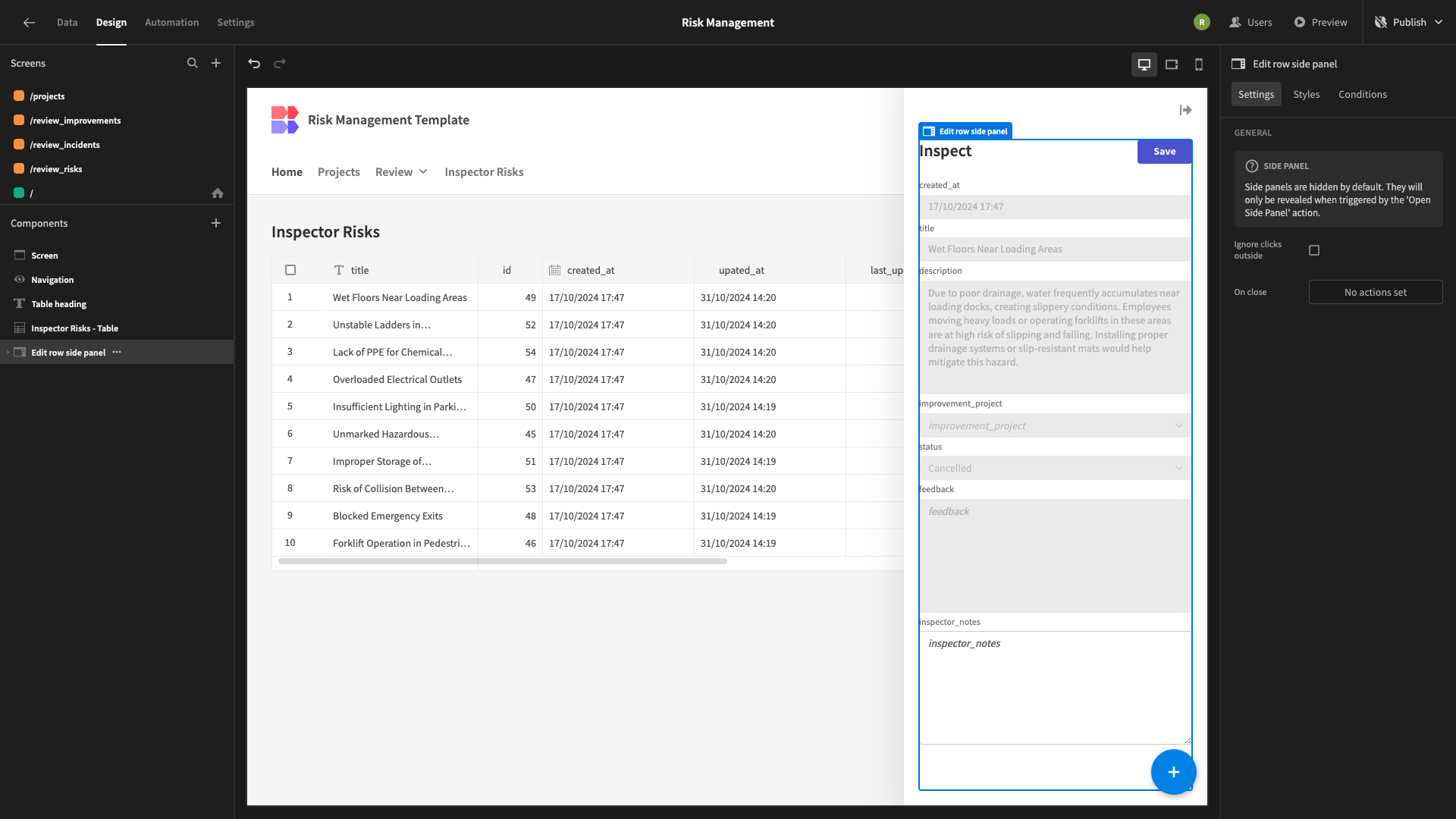Open the Users button
This screenshot has height=819, width=1456.
(1251, 23)
